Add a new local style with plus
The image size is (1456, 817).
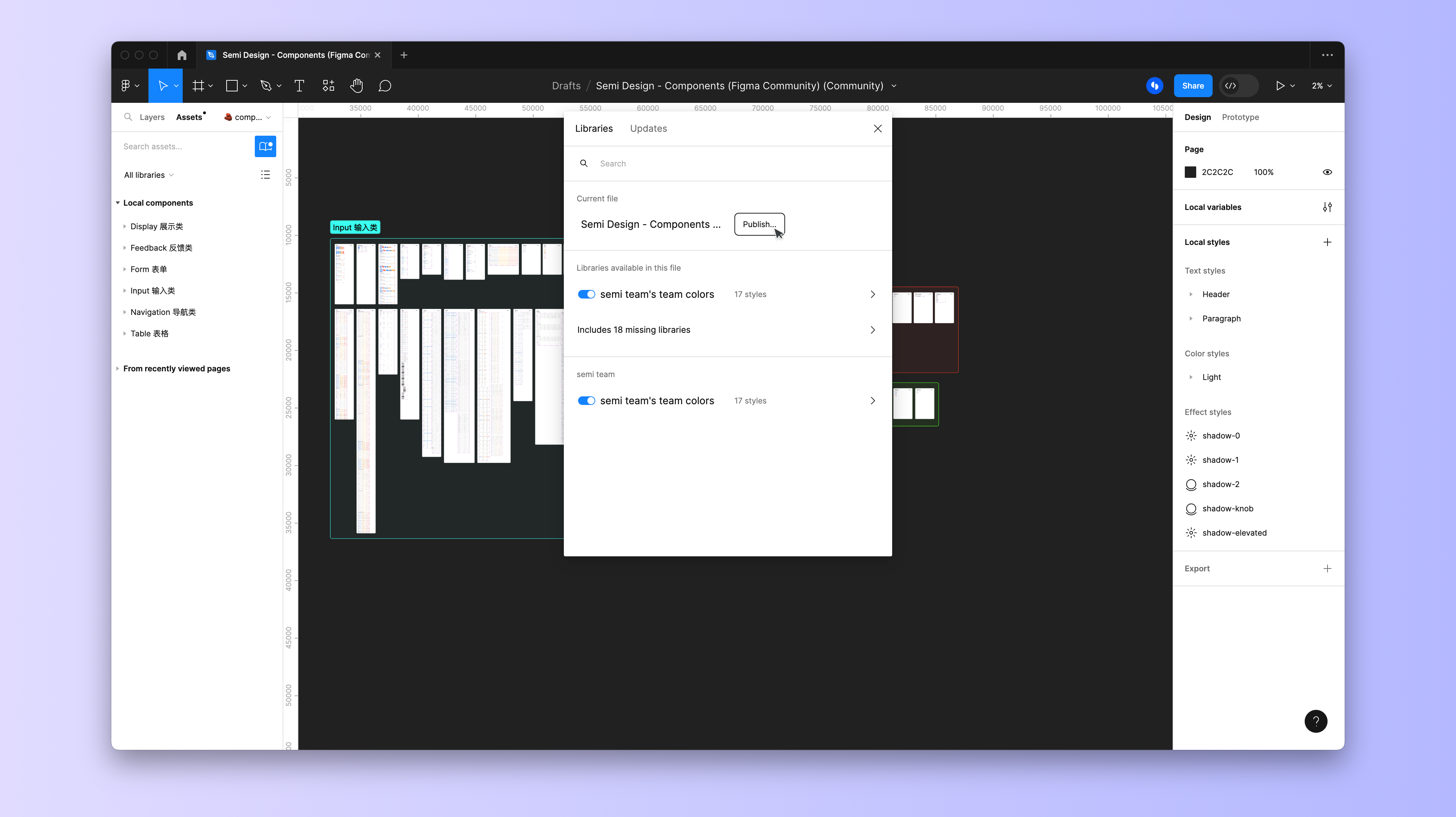1327,242
